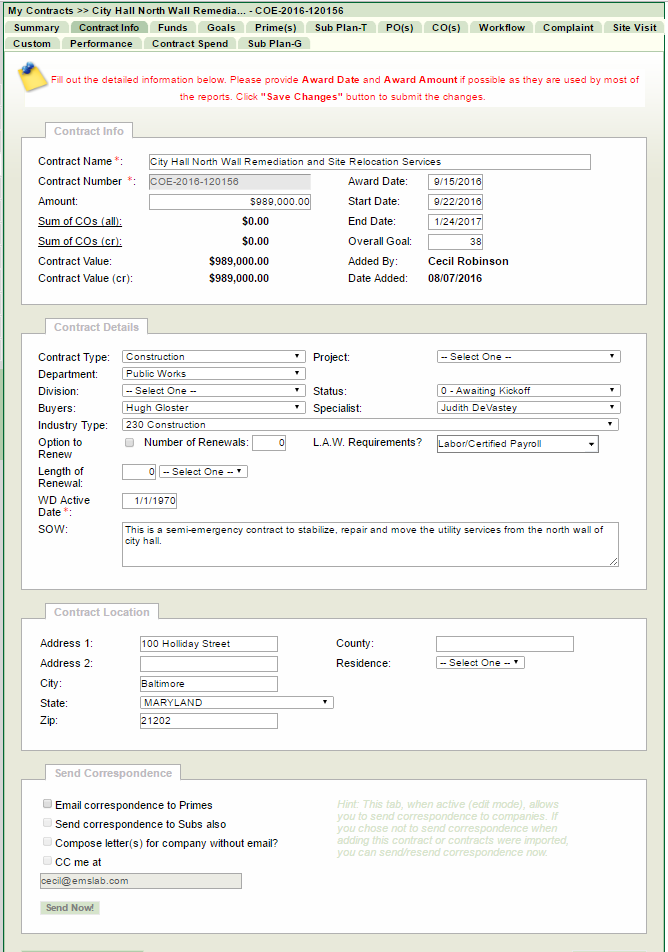Viewport: 668px width, 952px height.
Task: Click the Award Date input field
Action: [455, 182]
